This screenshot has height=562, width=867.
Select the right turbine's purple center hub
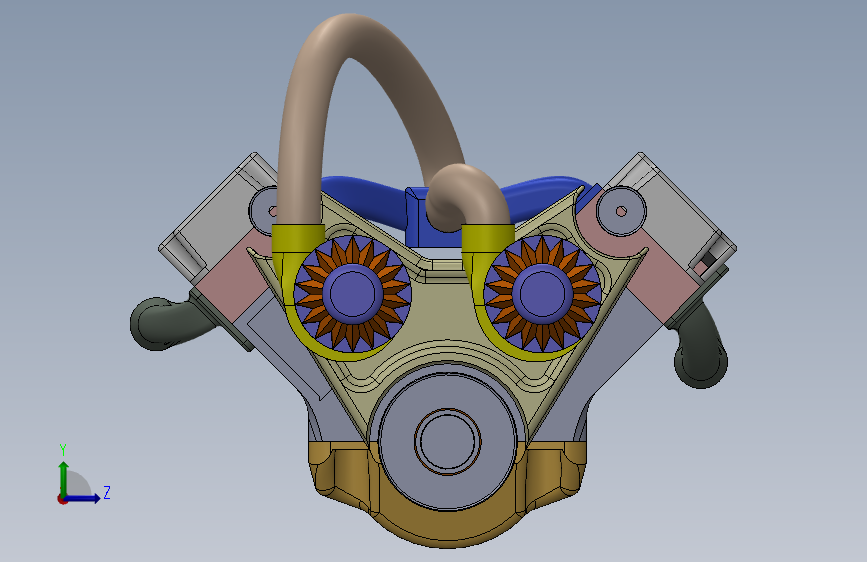[542, 294]
